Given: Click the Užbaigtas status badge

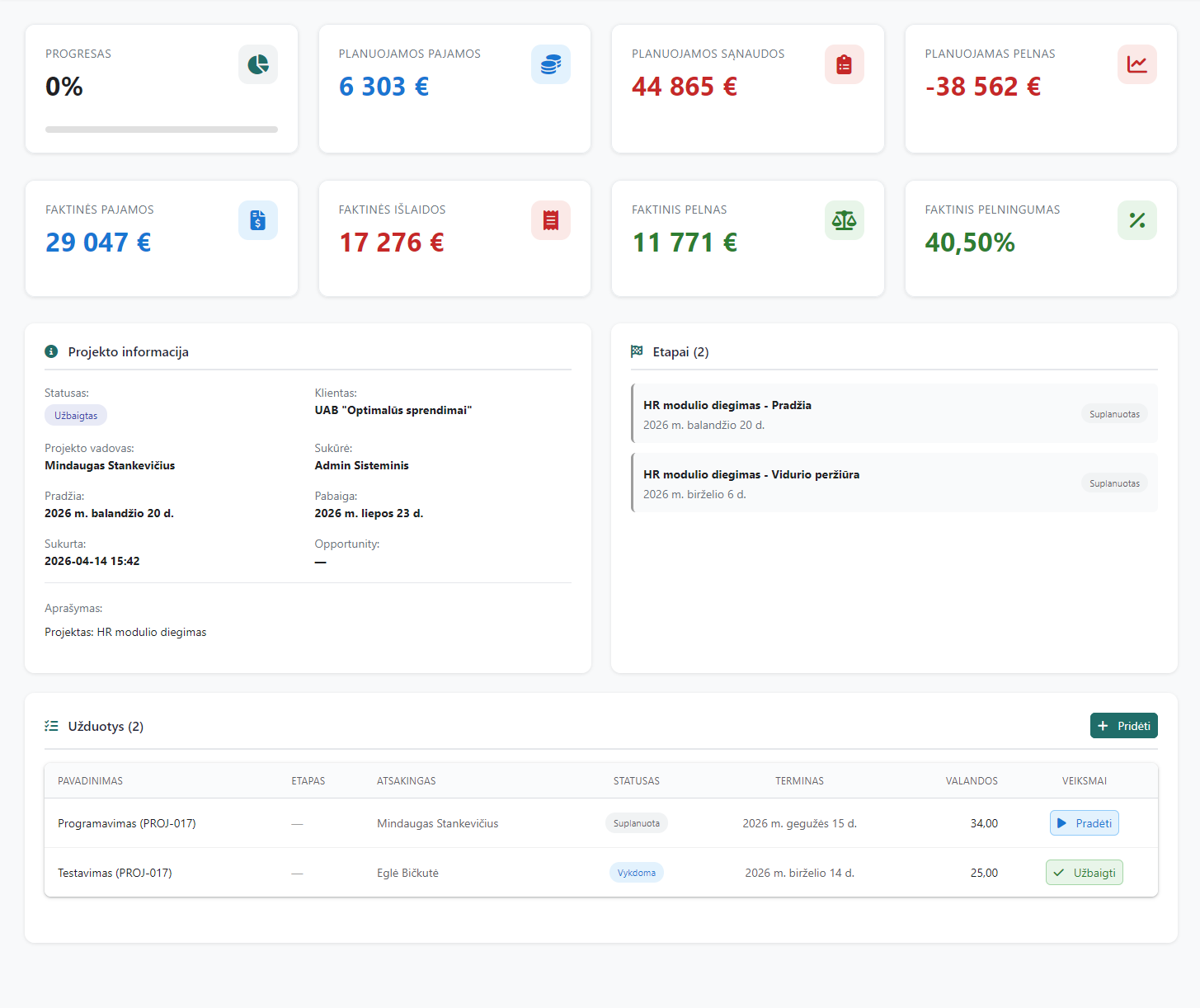Looking at the screenshot, I should (76, 416).
